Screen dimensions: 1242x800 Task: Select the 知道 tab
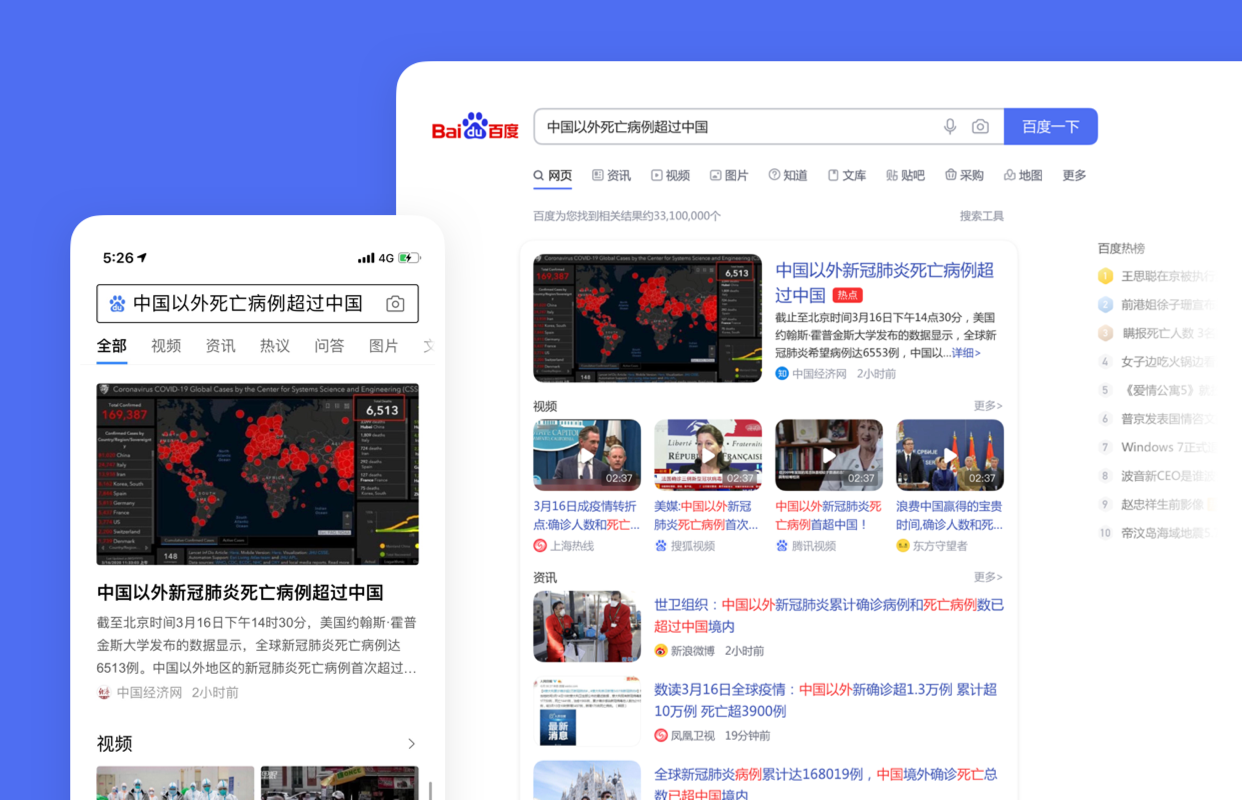pyautogui.click(x=788, y=175)
